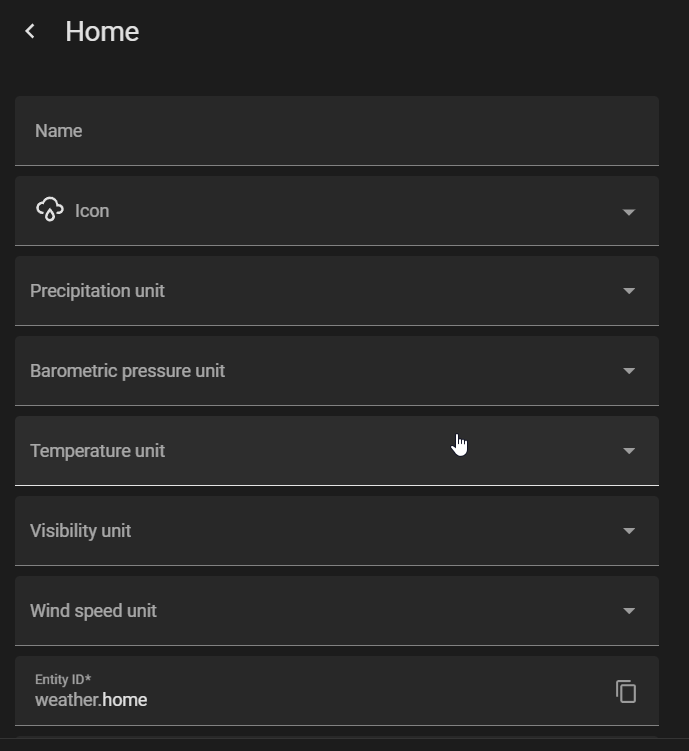689x751 pixels.
Task: Go back using the left chevron arrow
Action: point(30,32)
